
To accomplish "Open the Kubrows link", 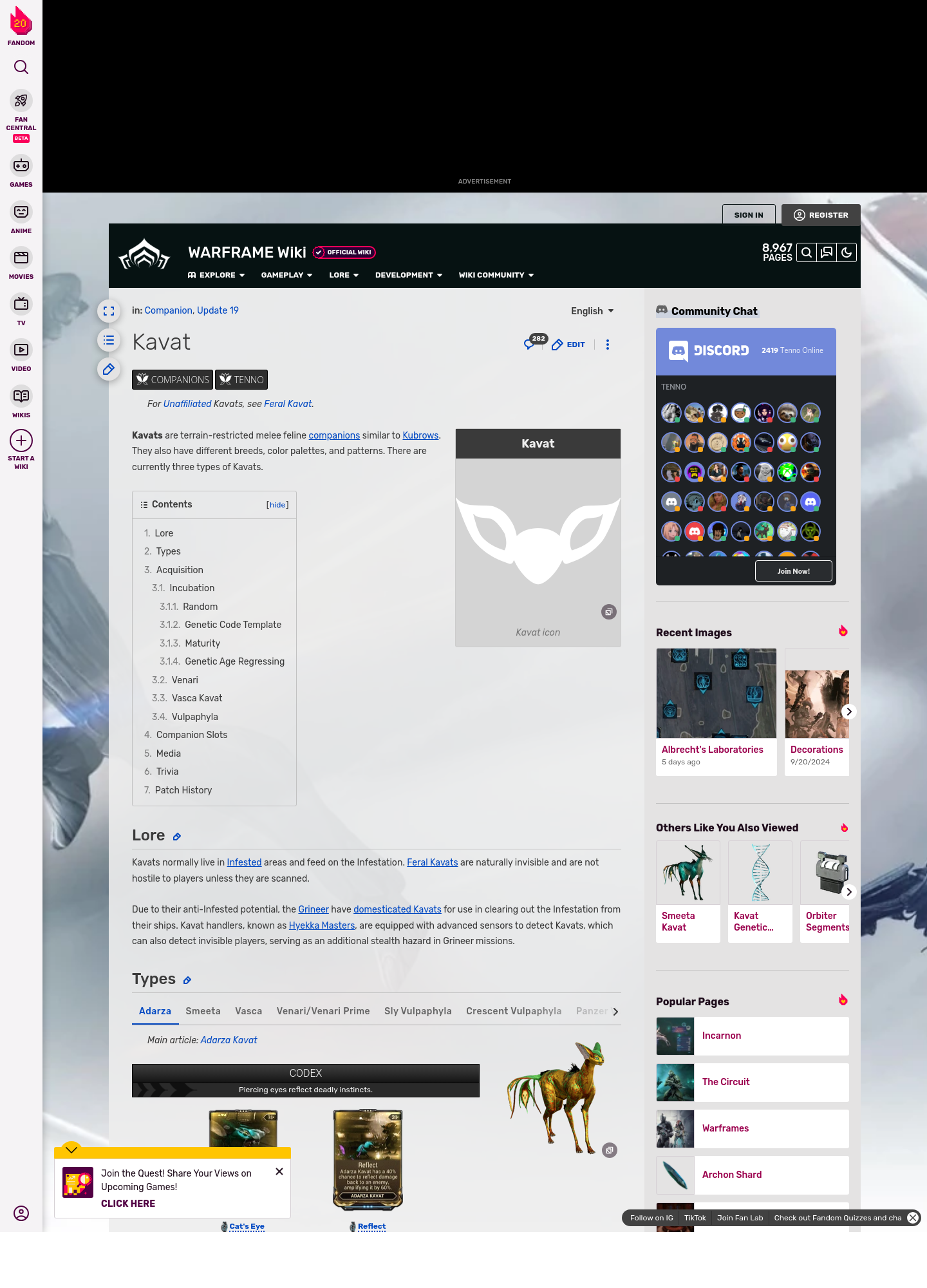I will click(x=420, y=435).
